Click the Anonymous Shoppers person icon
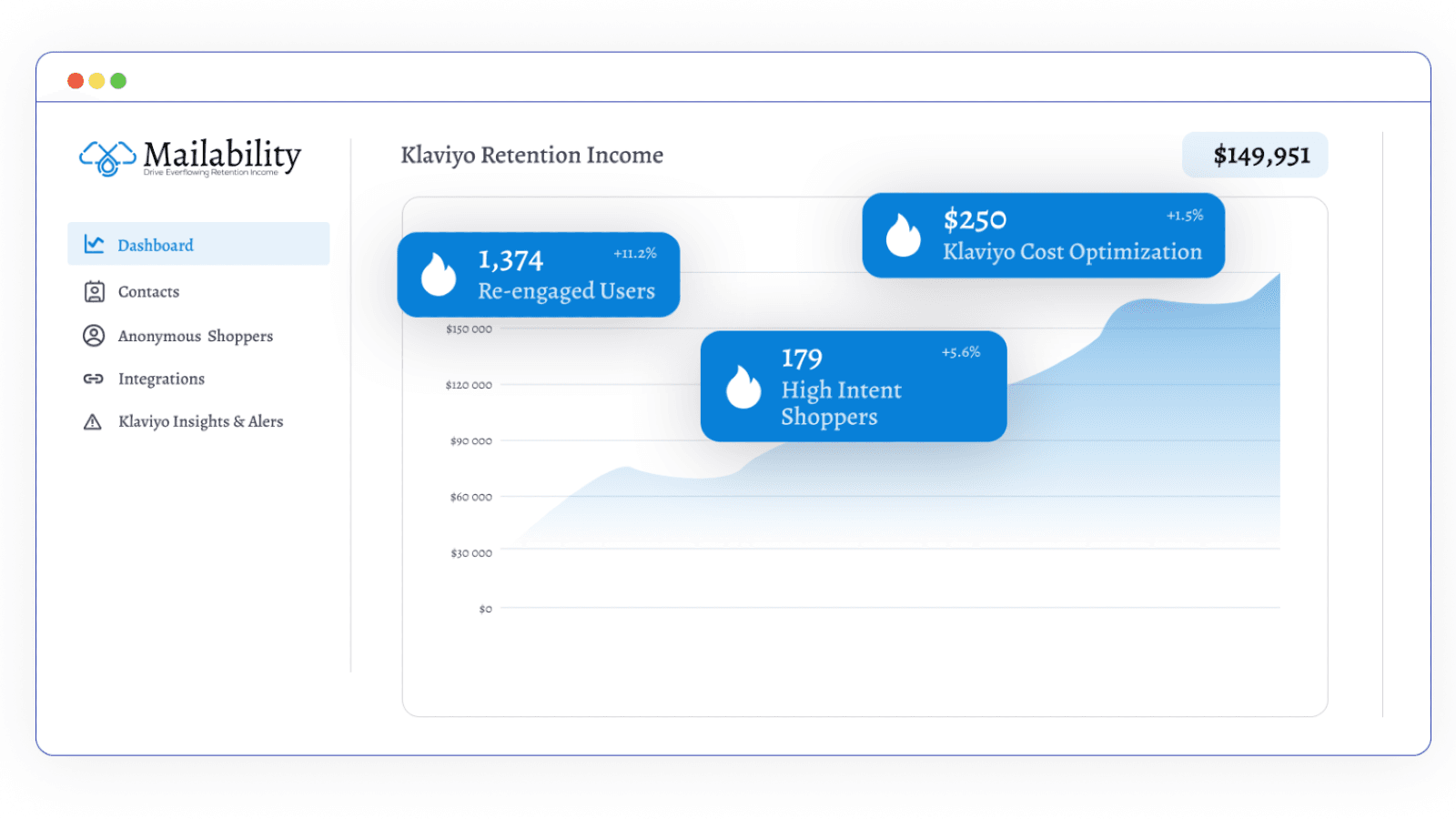The image size is (1456, 819). [94, 336]
